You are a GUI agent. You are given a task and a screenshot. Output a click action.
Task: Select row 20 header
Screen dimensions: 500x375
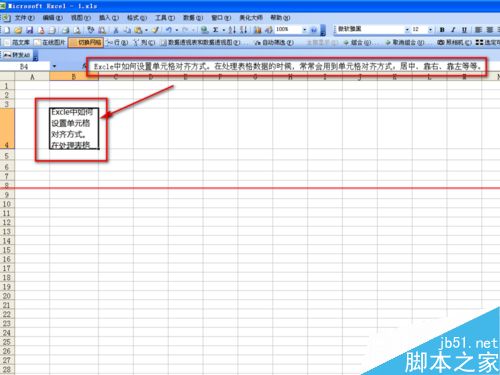click(7, 296)
